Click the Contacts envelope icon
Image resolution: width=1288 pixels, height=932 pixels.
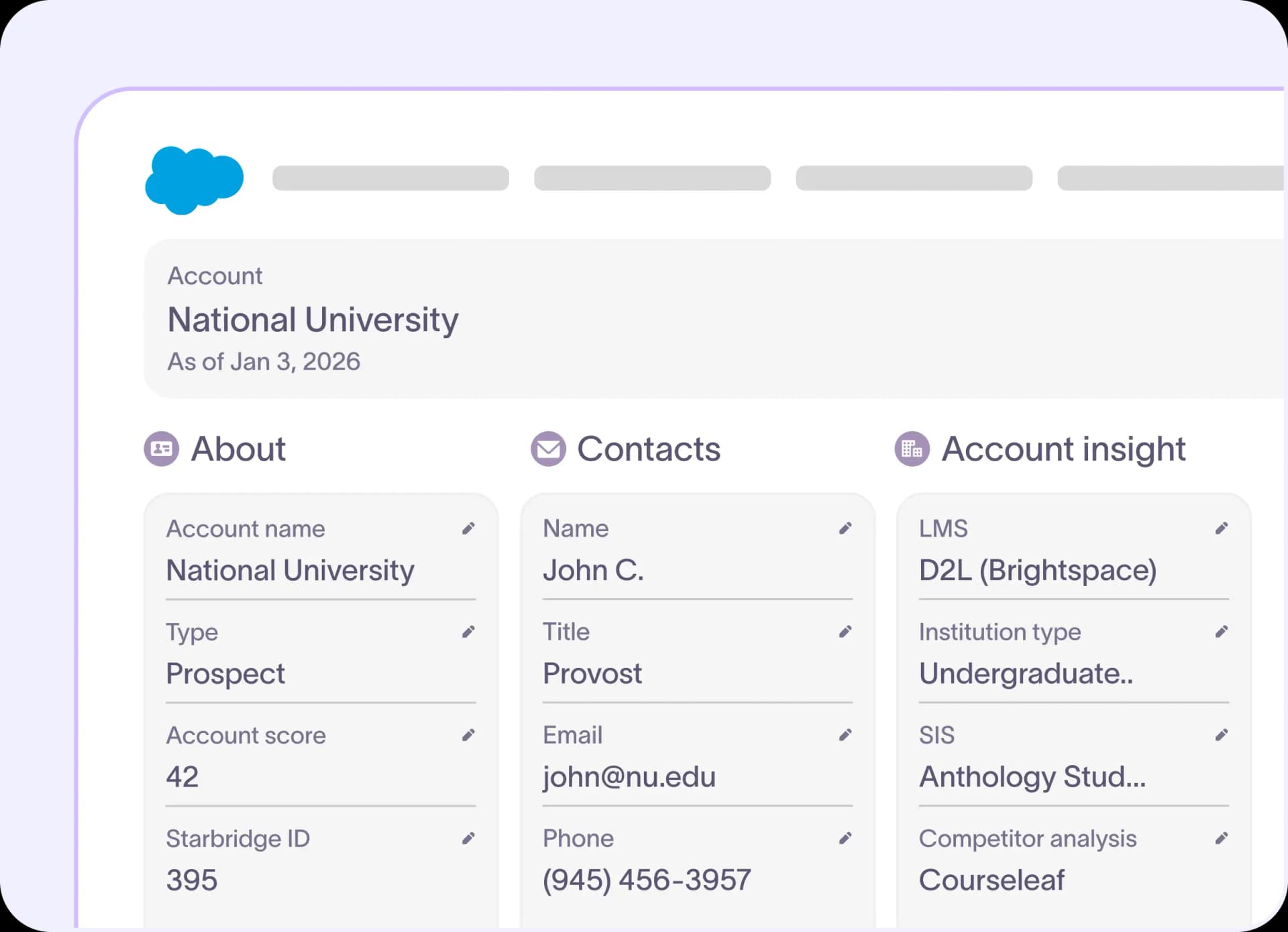point(549,449)
